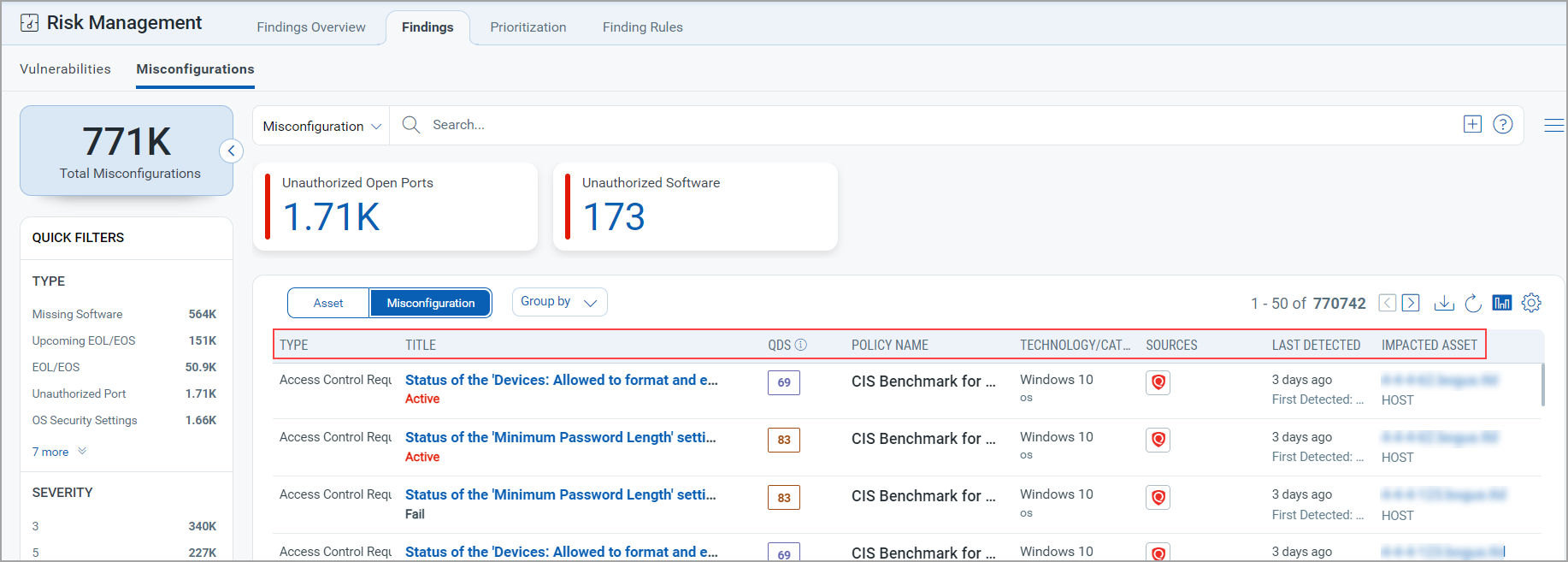Click the search magnifier icon
The image size is (1568, 562).
(411, 125)
